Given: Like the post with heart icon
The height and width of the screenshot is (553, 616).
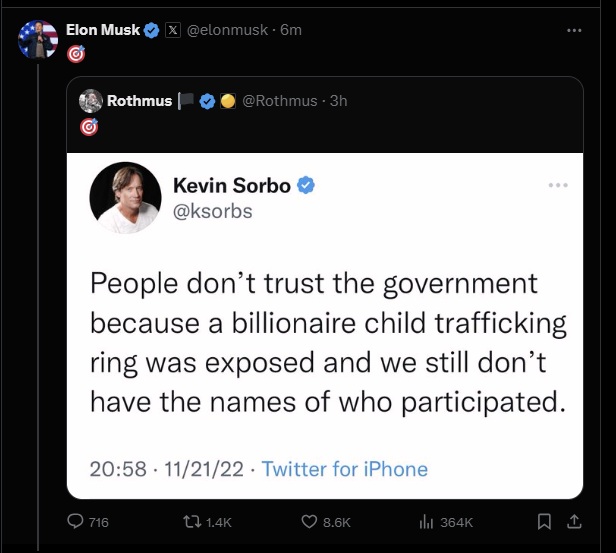Looking at the screenshot, I should (310, 521).
